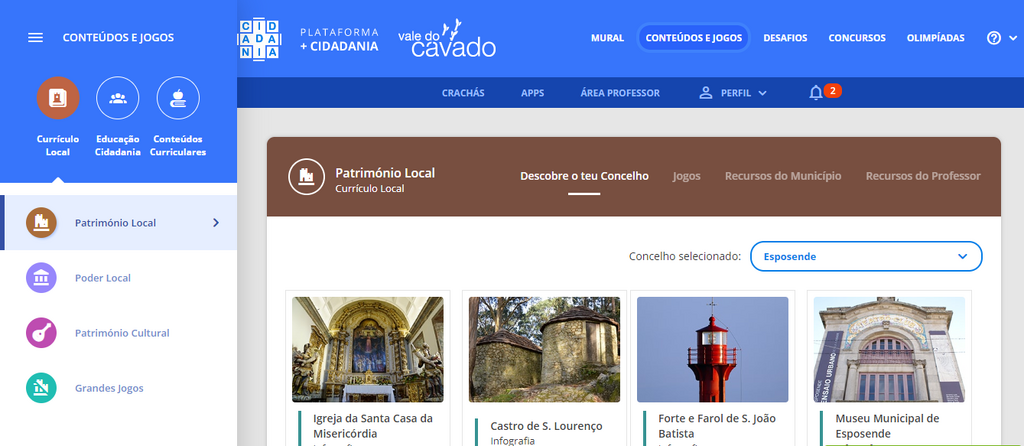The image size is (1024, 446).
Task: Click the Património Cultural guitar icon
Action: pos(41,333)
